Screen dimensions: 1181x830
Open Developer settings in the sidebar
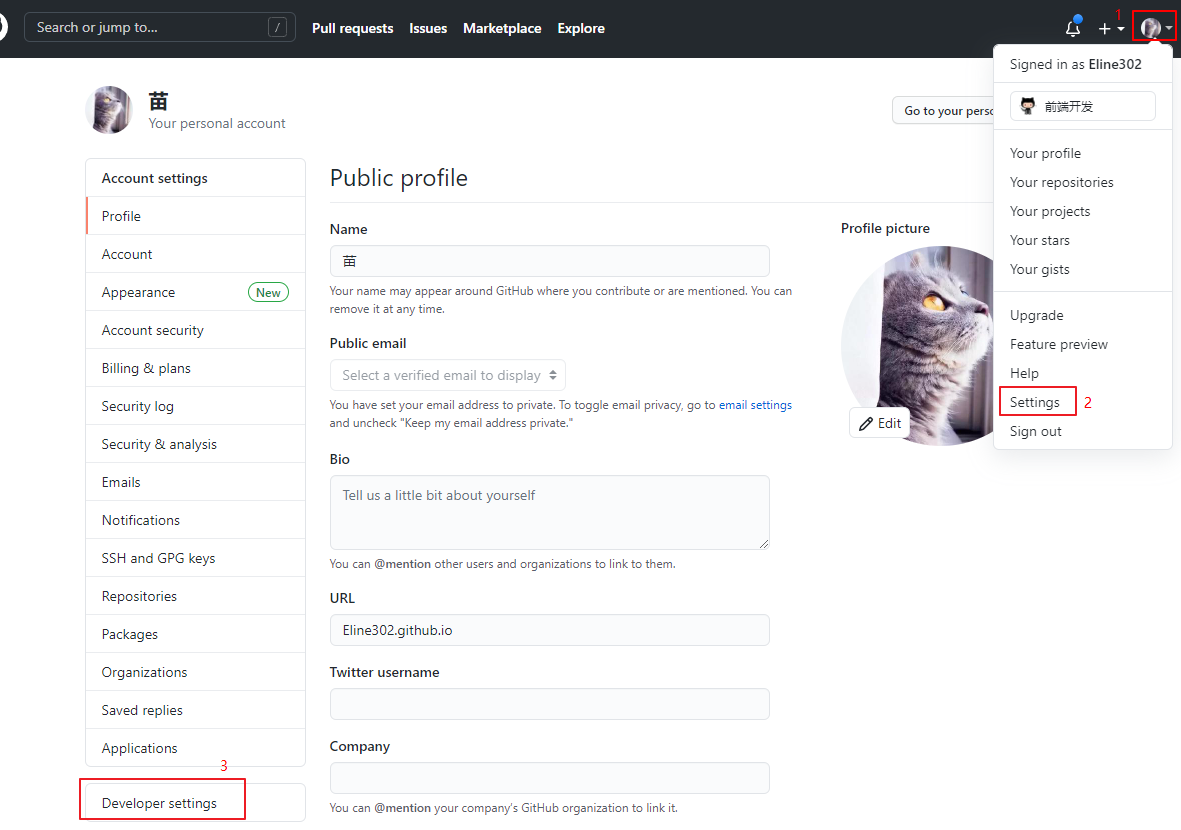pyautogui.click(x=159, y=803)
